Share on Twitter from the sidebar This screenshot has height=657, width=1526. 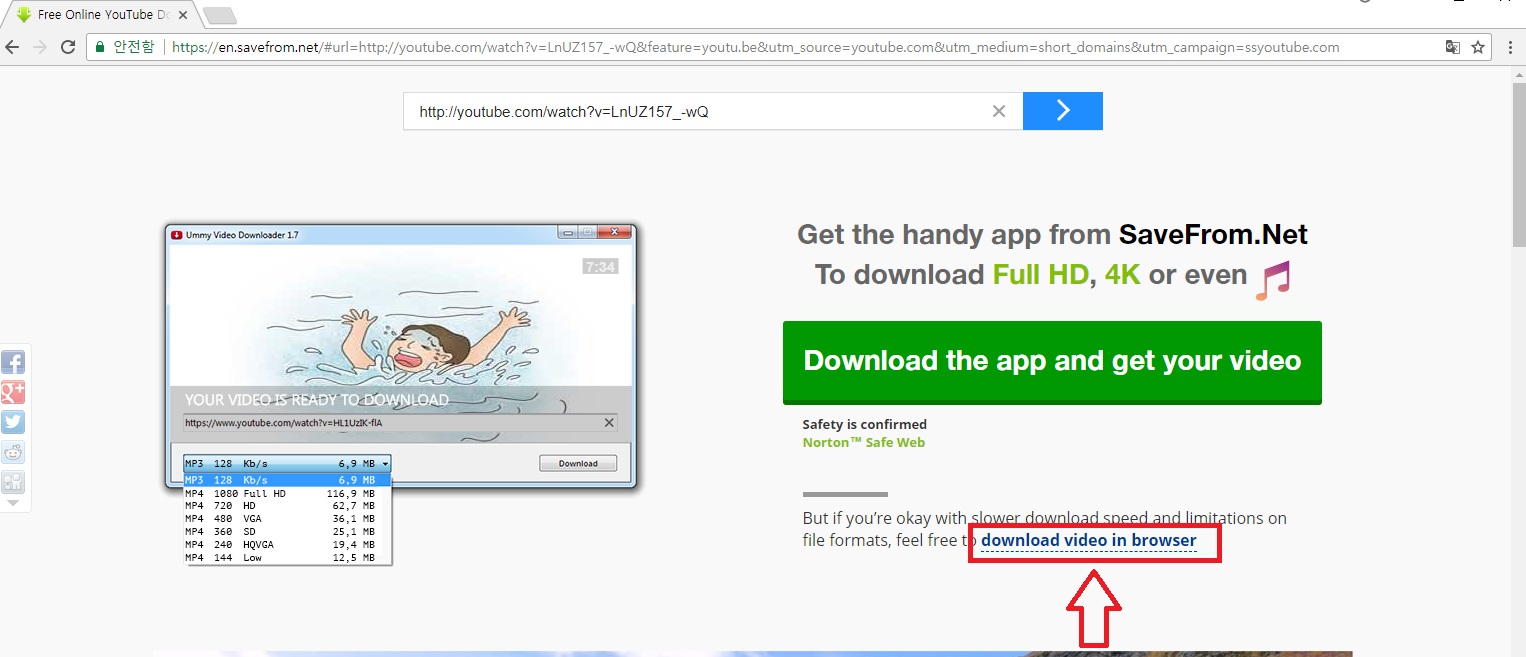(x=13, y=422)
